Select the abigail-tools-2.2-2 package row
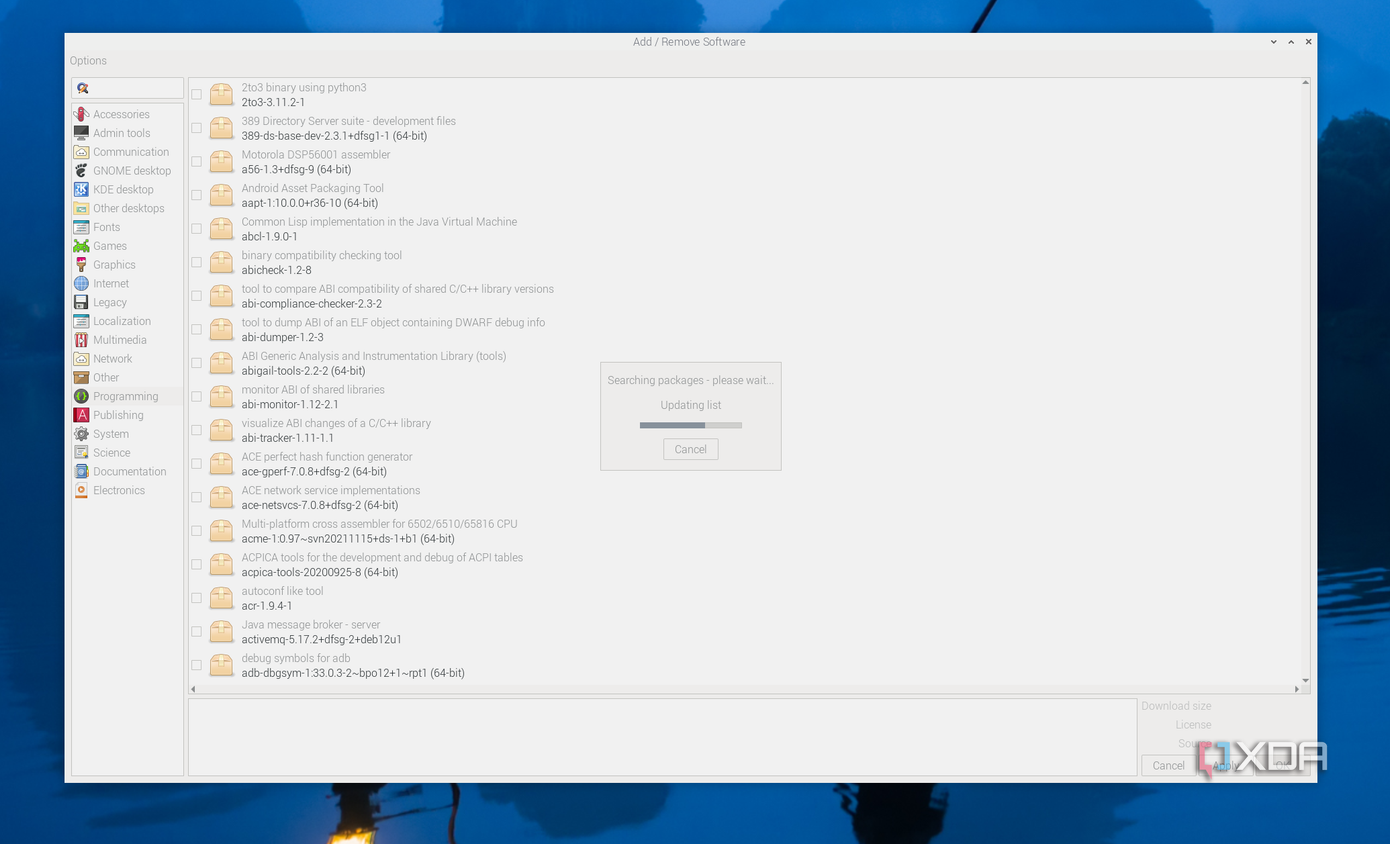 click(x=745, y=363)
